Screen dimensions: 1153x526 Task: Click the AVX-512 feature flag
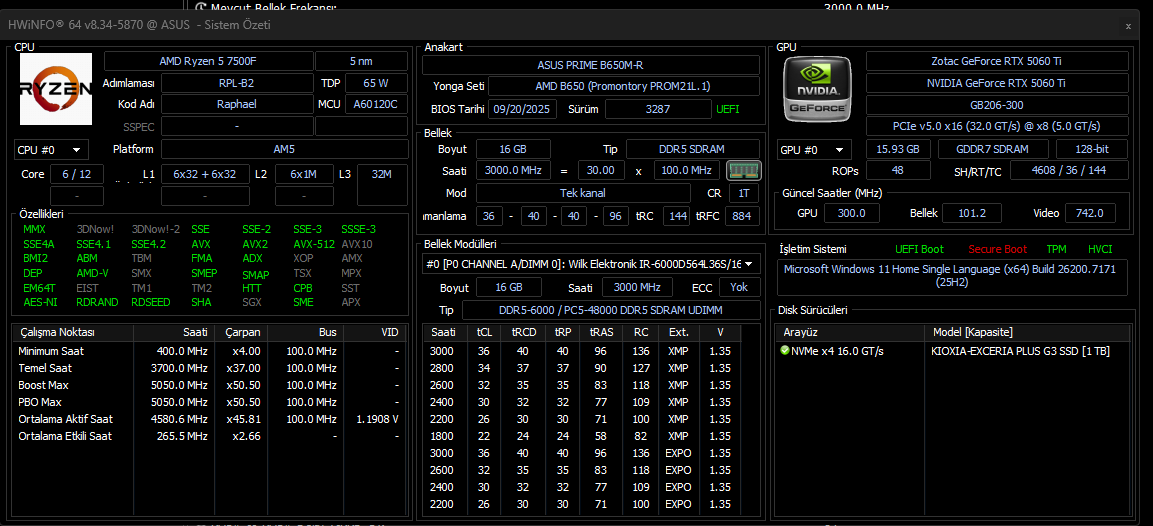(314, 244)
